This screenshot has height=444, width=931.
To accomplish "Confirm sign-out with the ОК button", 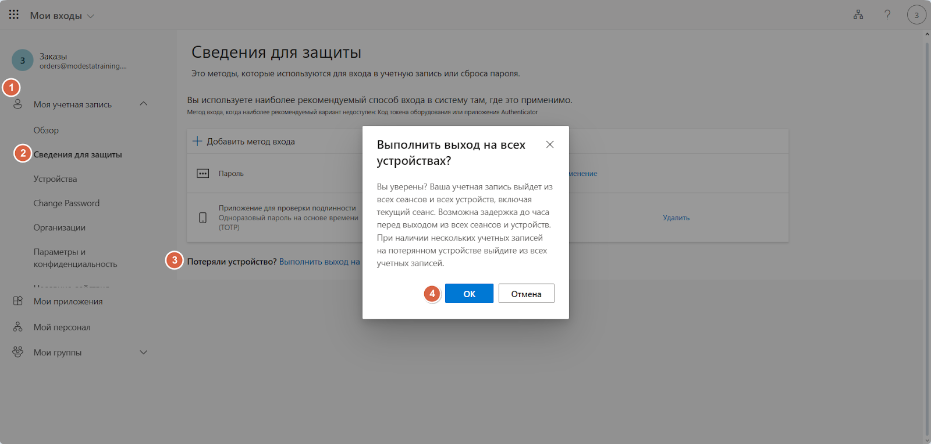I will tap(469, 293).
